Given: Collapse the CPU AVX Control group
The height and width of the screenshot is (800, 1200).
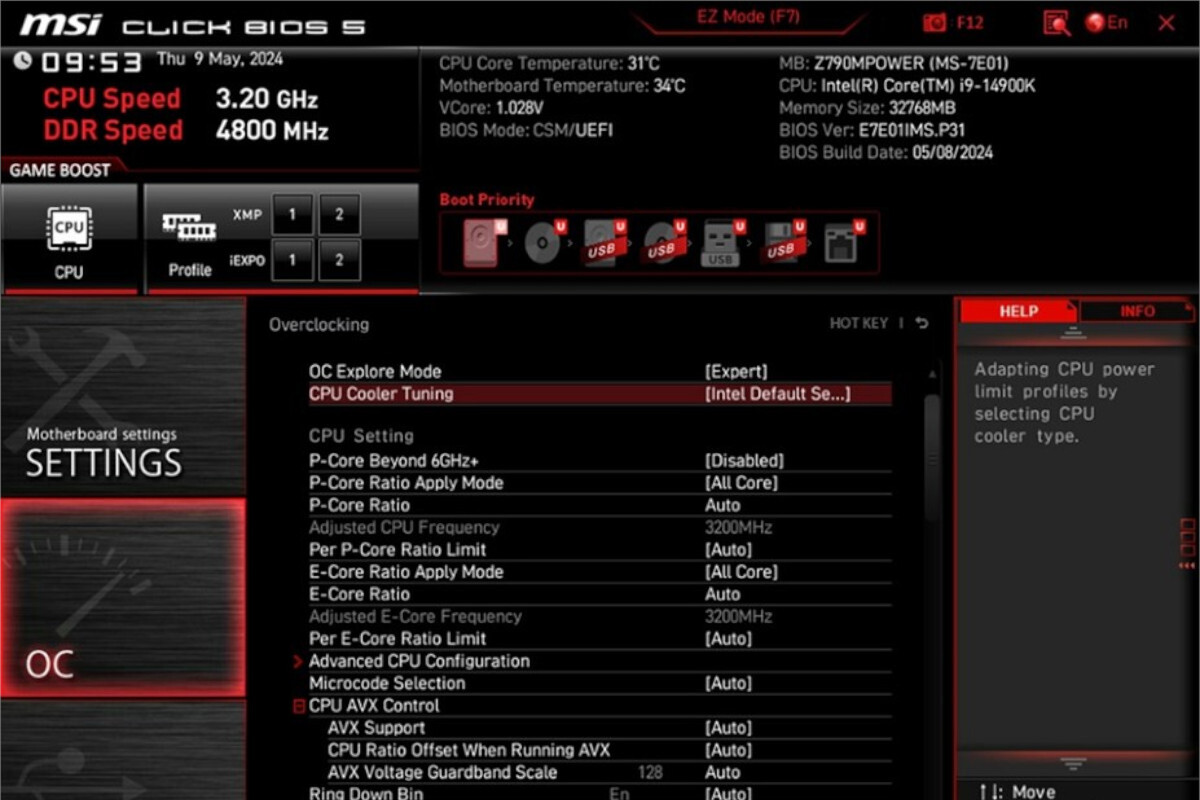Looking at the screenshot, I should pyautogui.click(x=298, y=706).
